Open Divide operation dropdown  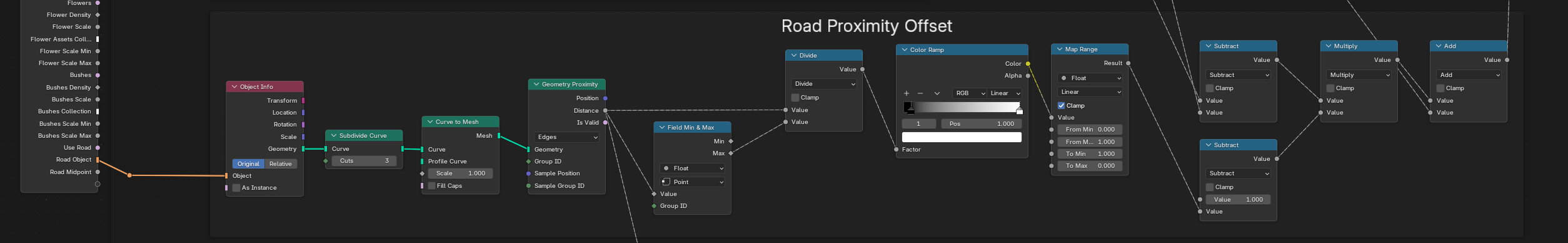click(x=824, y=84)
